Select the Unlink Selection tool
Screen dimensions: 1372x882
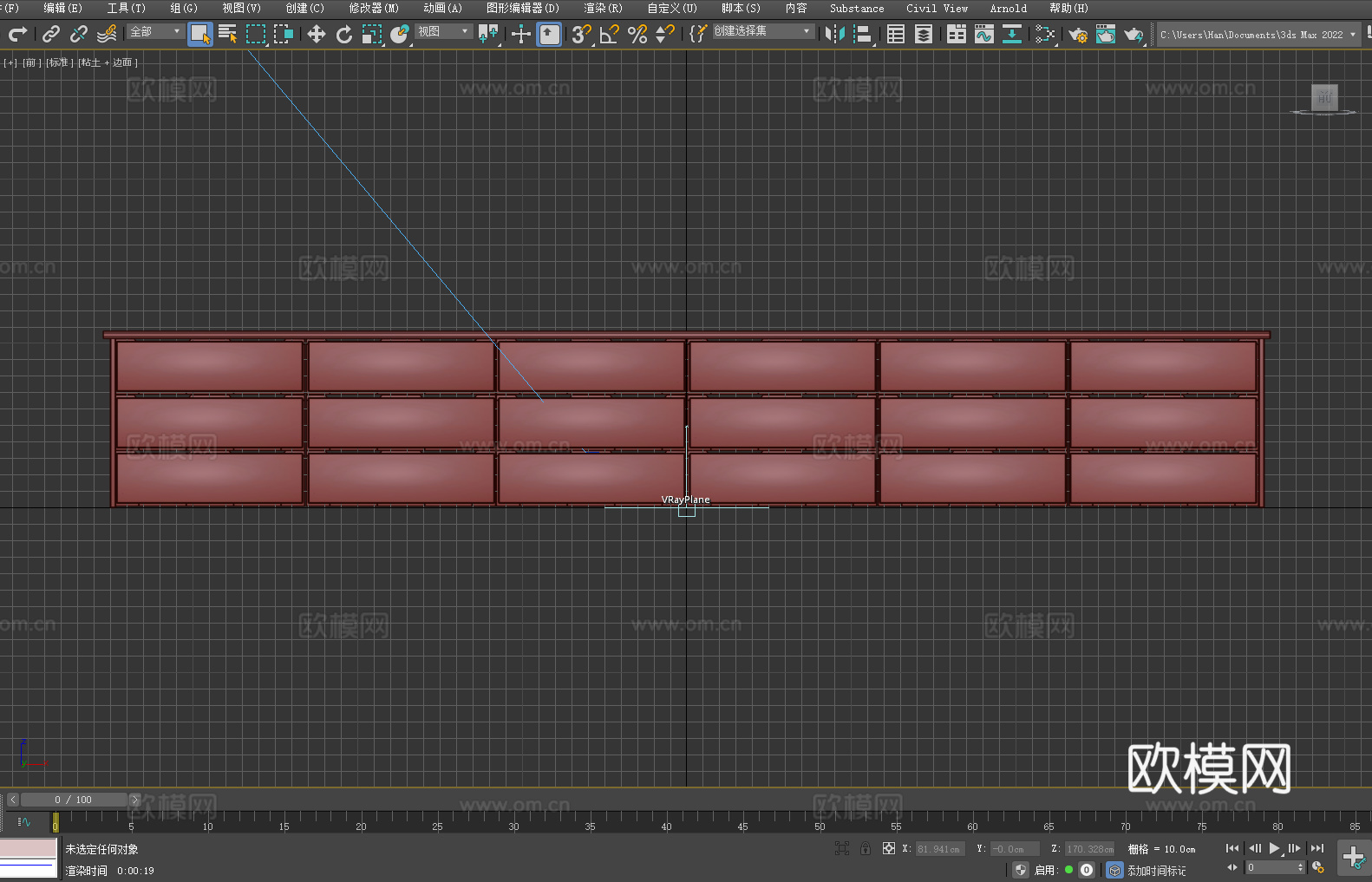click(x=79, y=34)
